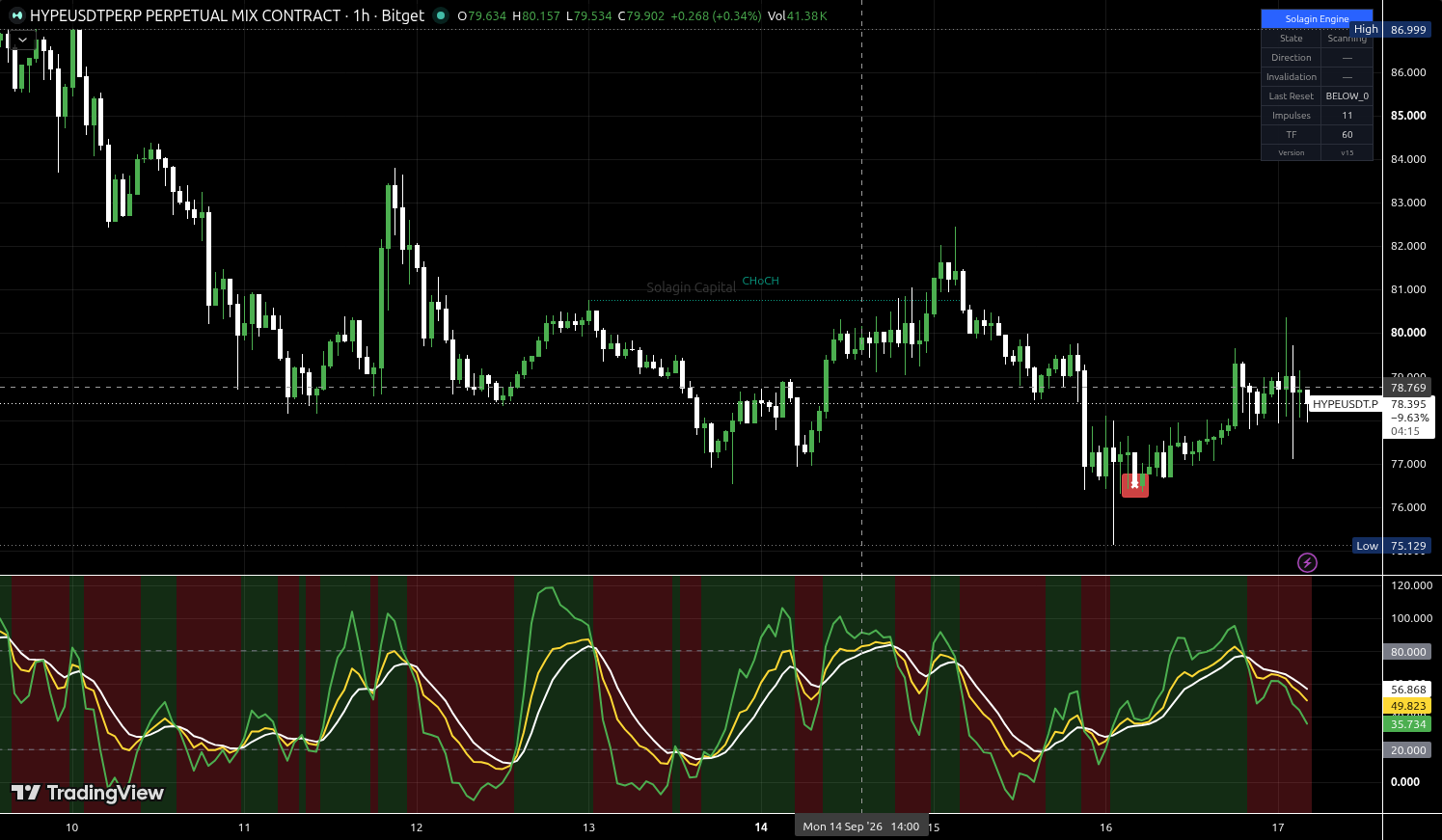
Task: Click the 82.000 price scale label
Action: (x=1408, y=246)
